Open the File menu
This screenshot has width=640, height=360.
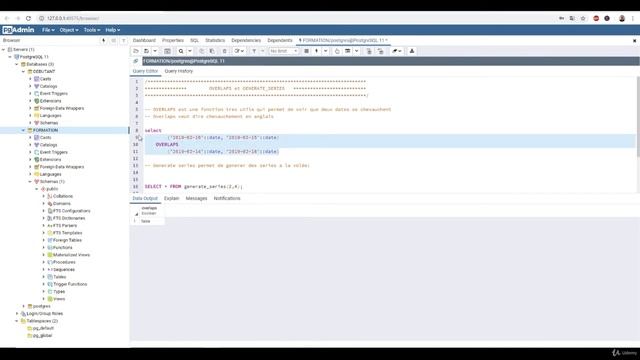pyautogui.click(x=48, y=30)
